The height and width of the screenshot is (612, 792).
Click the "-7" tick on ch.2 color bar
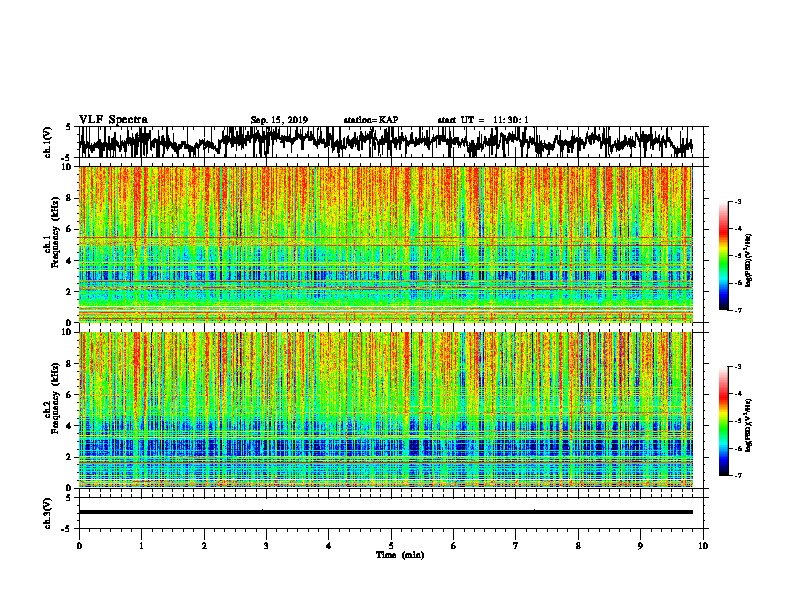(737, 475)
